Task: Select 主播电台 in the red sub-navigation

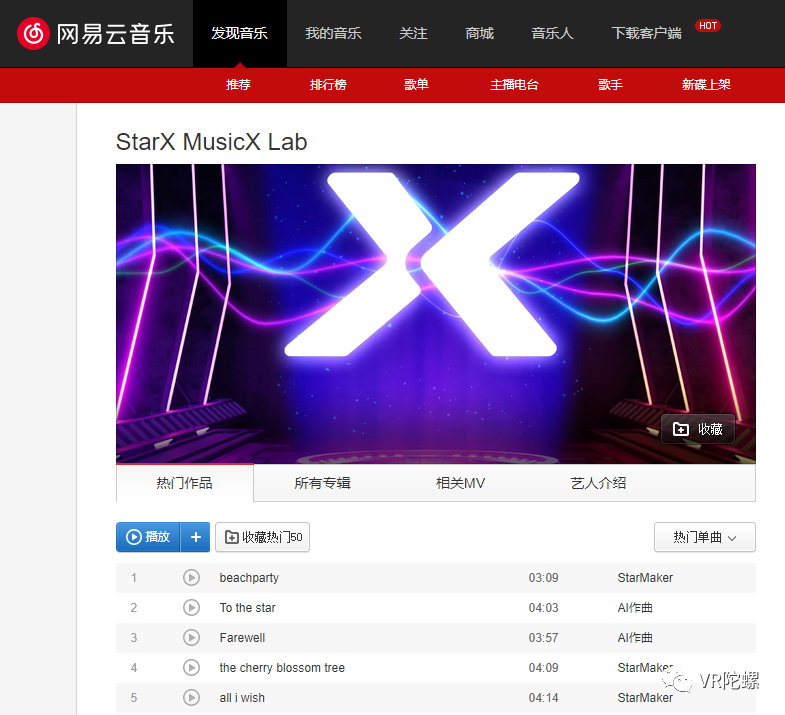Action: point(514,85)
